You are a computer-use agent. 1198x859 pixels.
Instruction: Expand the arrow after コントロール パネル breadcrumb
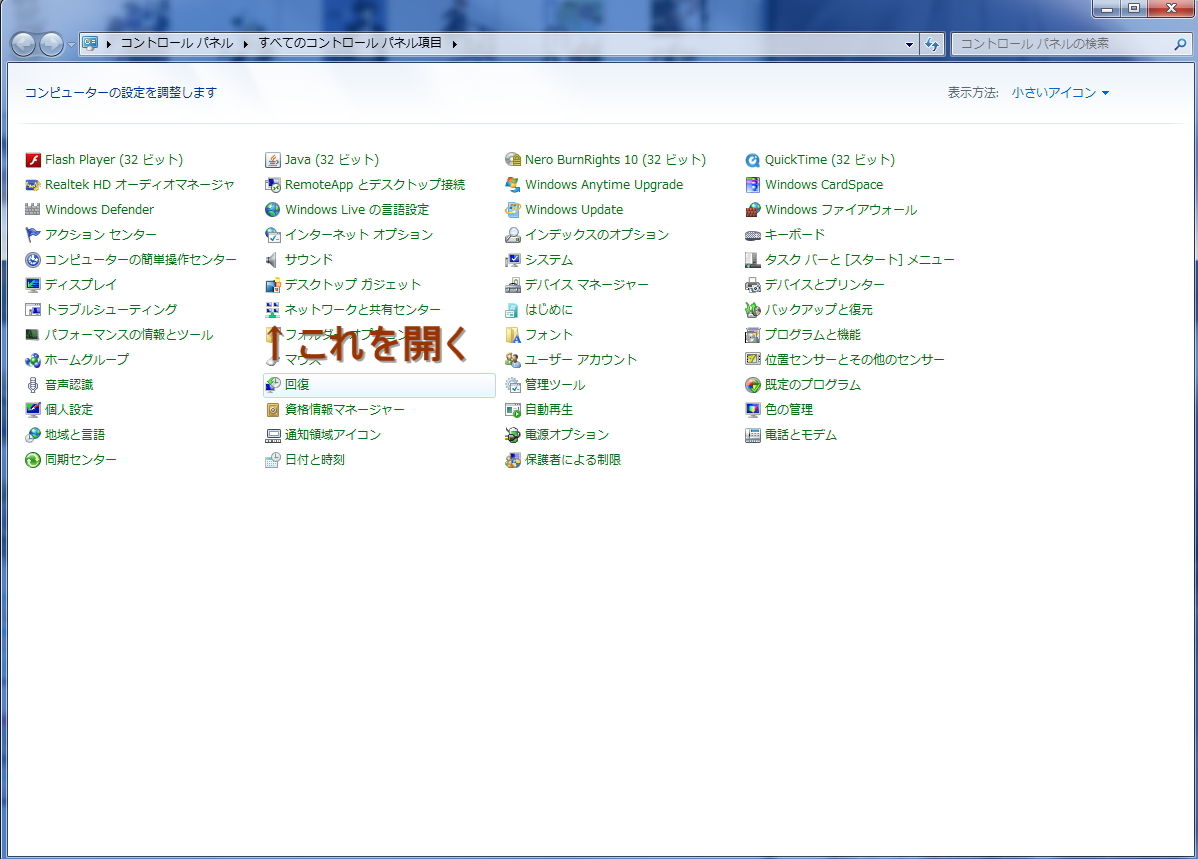tap(246, 44)
